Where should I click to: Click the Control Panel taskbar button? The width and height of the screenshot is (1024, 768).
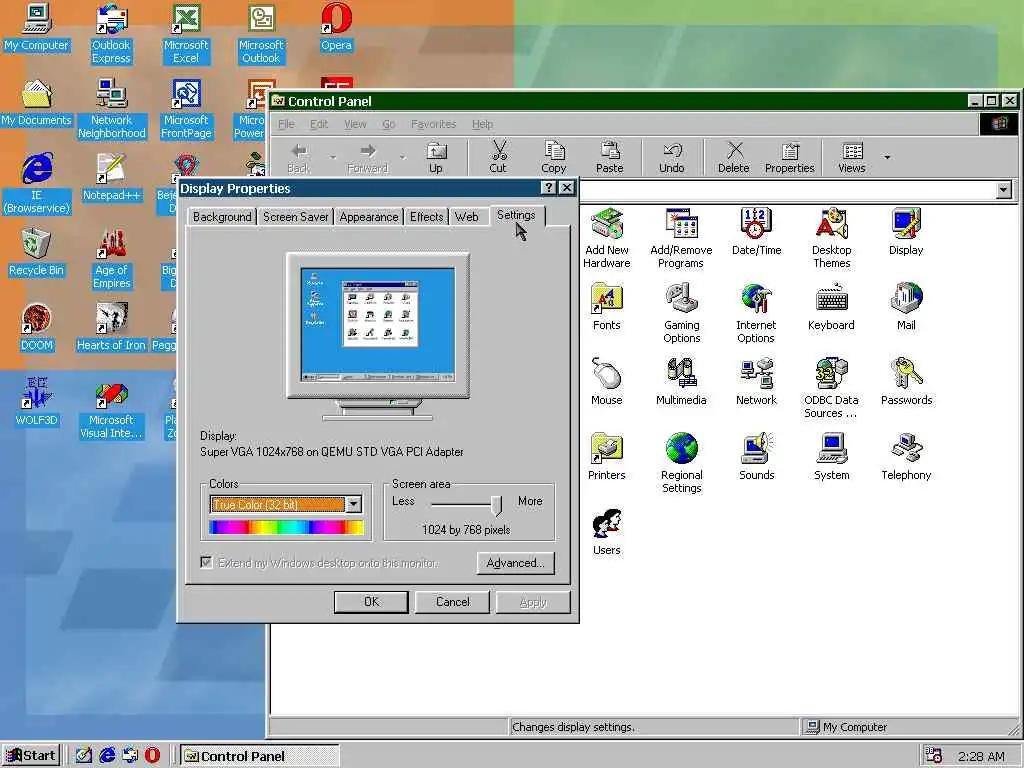[259, 756]
